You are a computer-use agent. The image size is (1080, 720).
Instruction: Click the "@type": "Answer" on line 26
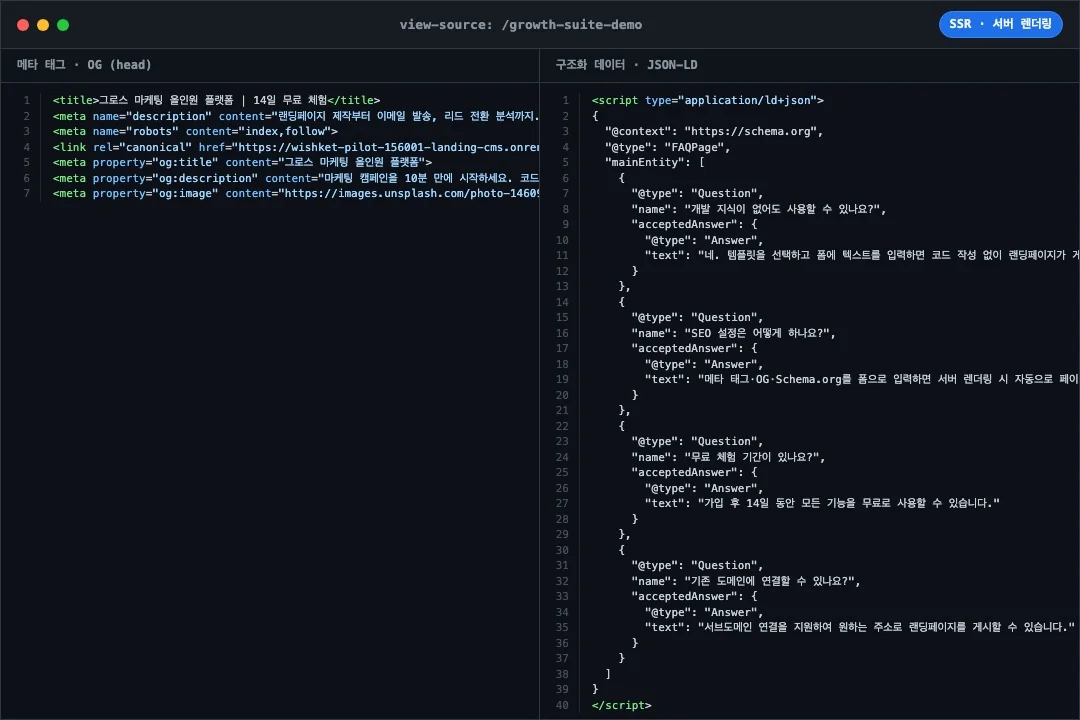[x=704, y=488]
